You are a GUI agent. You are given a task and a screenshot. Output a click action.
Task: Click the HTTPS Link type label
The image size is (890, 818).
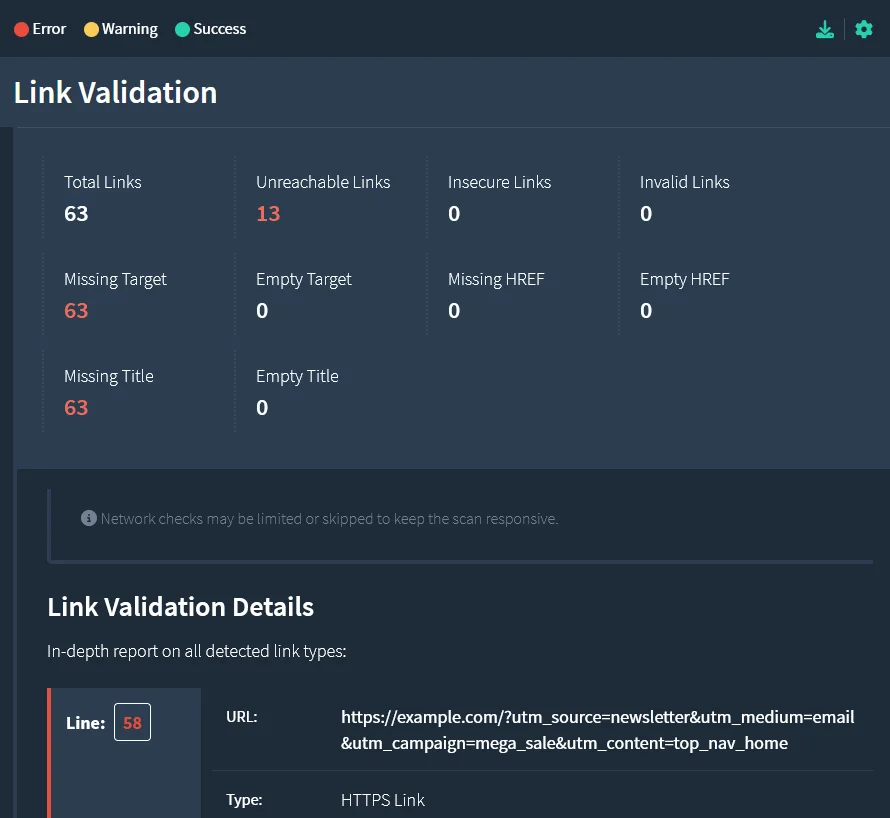(382, 800)
